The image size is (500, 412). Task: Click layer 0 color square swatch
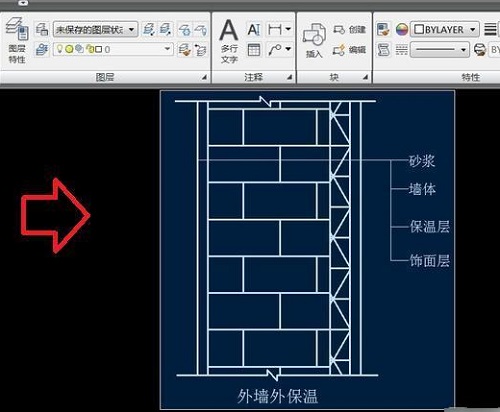point(98,50)
